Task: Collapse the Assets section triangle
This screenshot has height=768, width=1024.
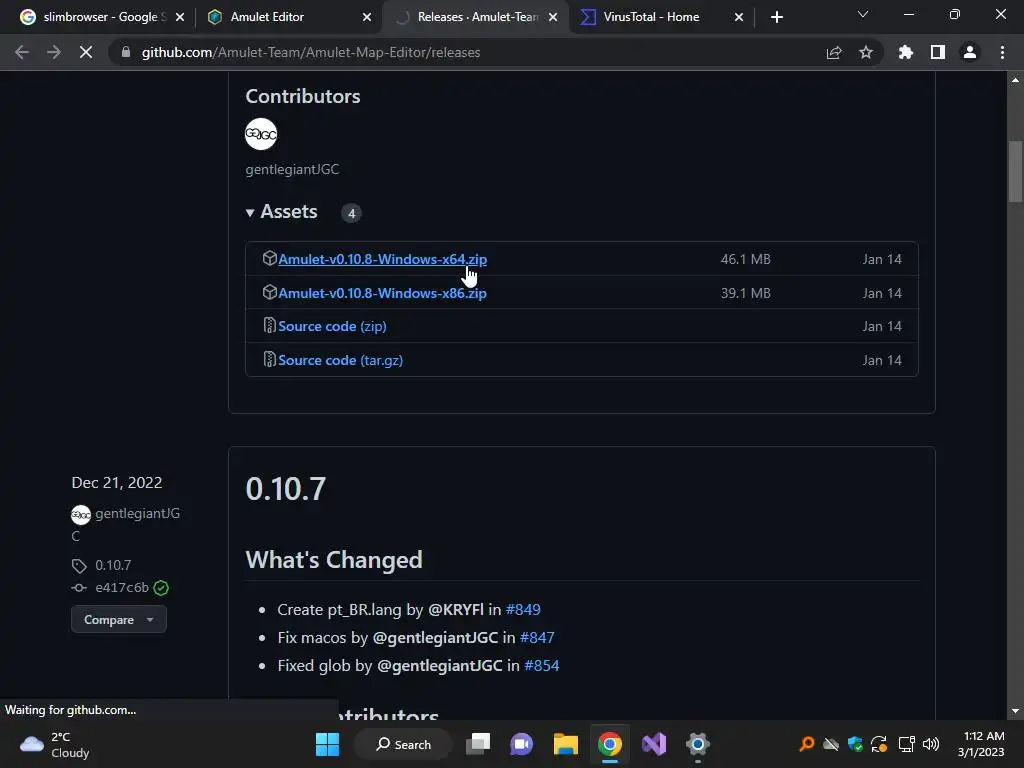Action: coord(250,213)
